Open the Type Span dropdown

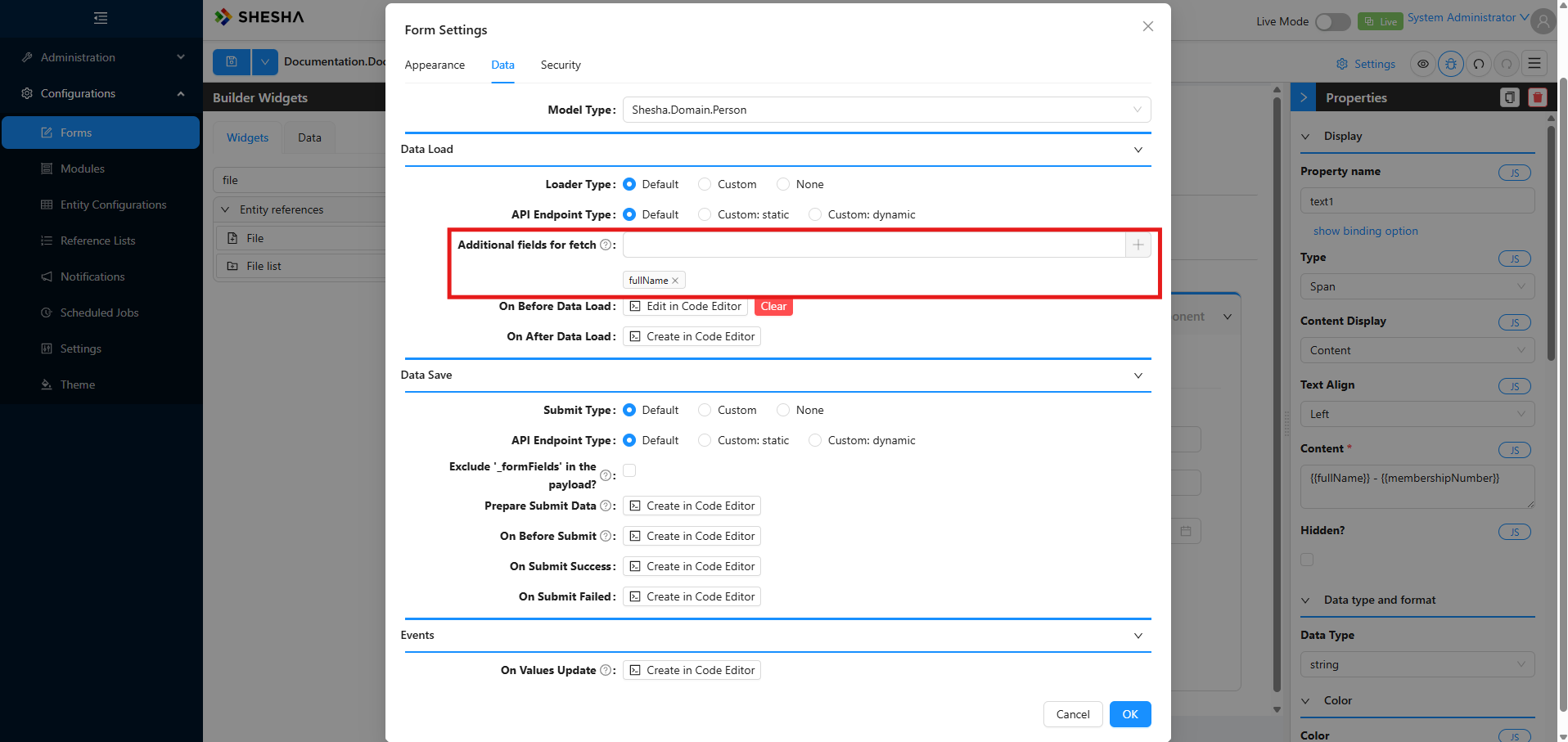(1417, 286)
